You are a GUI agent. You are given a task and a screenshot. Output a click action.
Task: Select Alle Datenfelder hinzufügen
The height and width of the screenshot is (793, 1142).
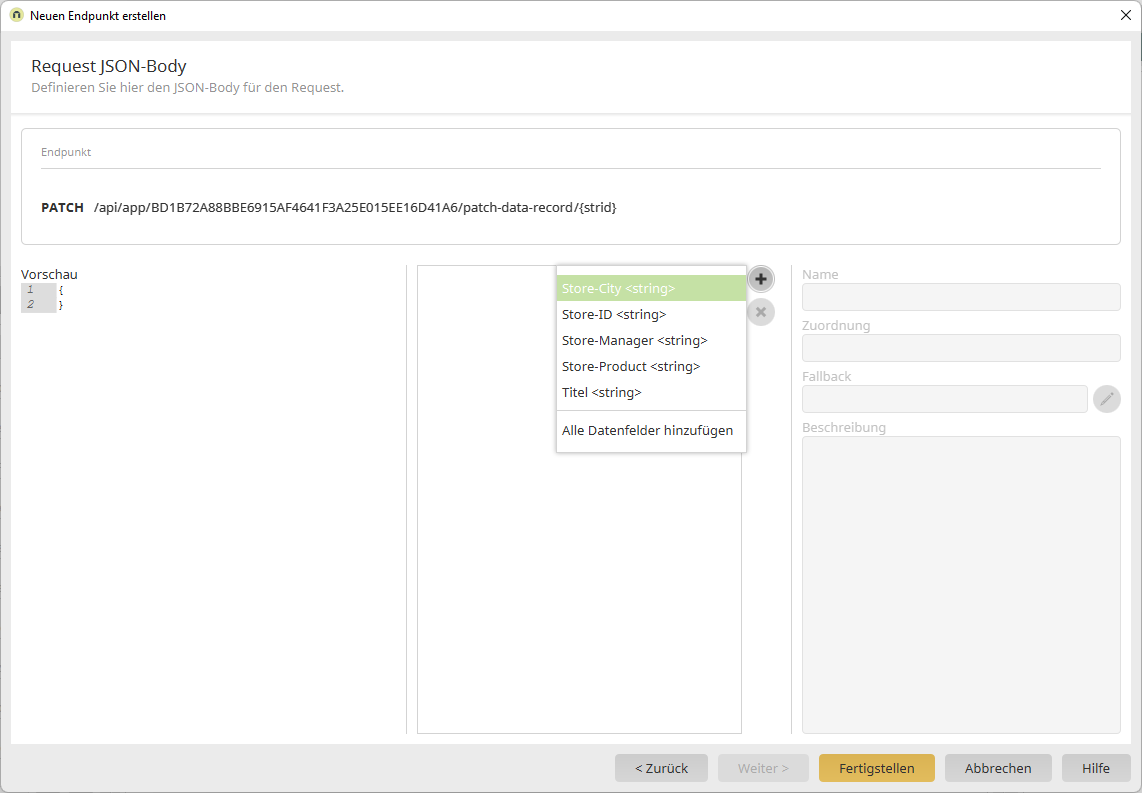point(651,430)
